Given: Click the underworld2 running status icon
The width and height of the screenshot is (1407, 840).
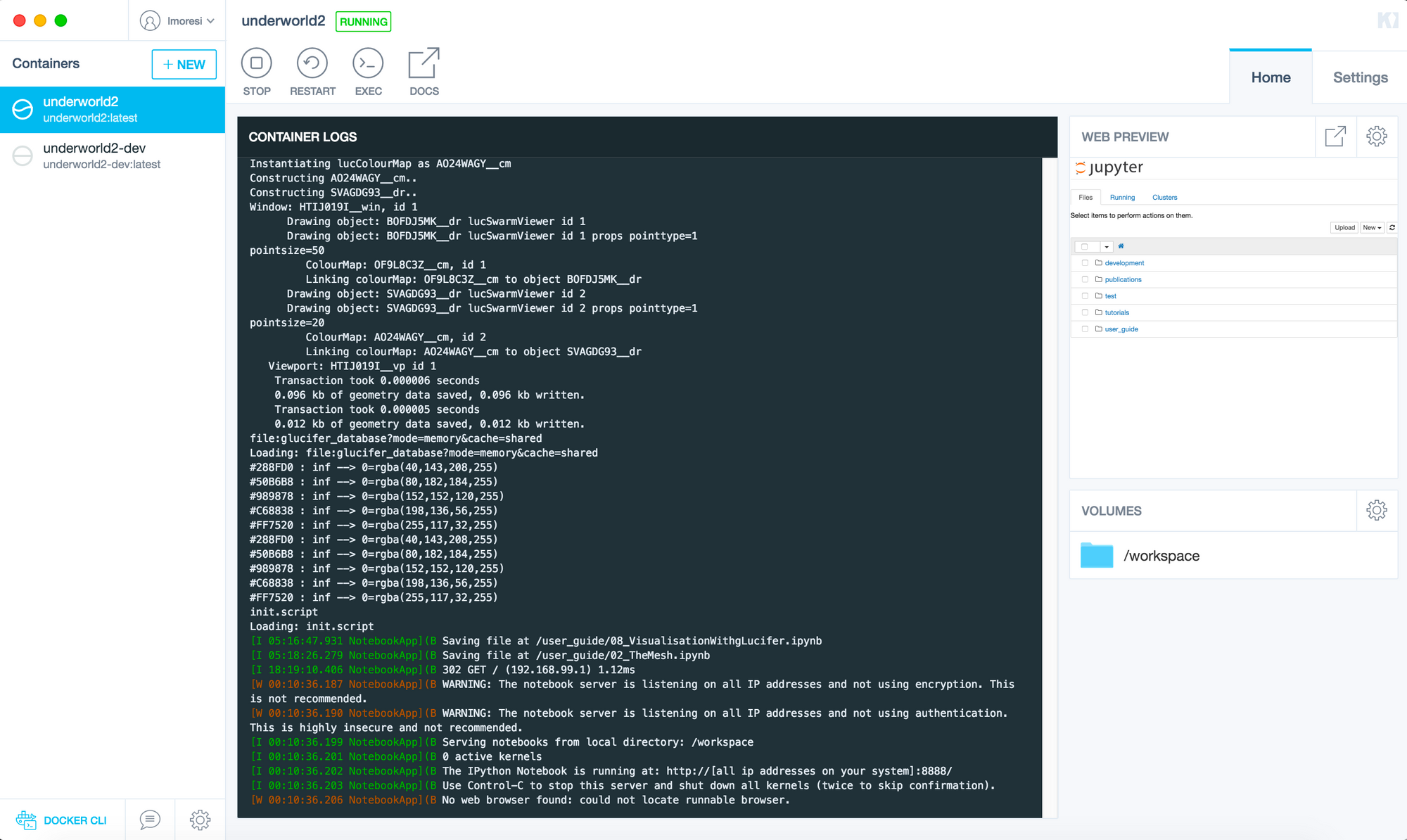Looking at the screenshot, I should coord(23,110).
